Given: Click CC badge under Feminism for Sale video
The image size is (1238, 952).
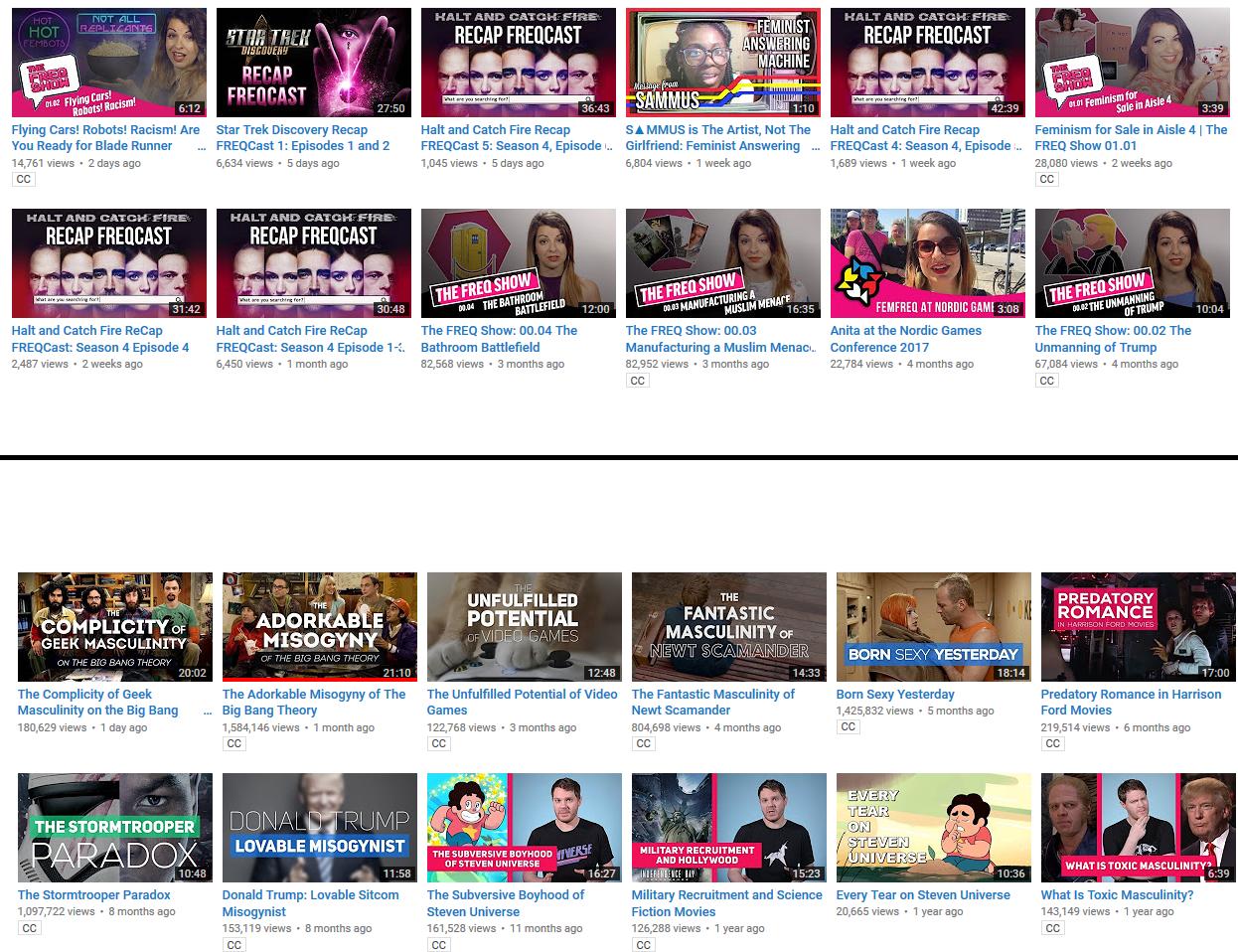Looking at the screenshot, I should point(1047,180).
